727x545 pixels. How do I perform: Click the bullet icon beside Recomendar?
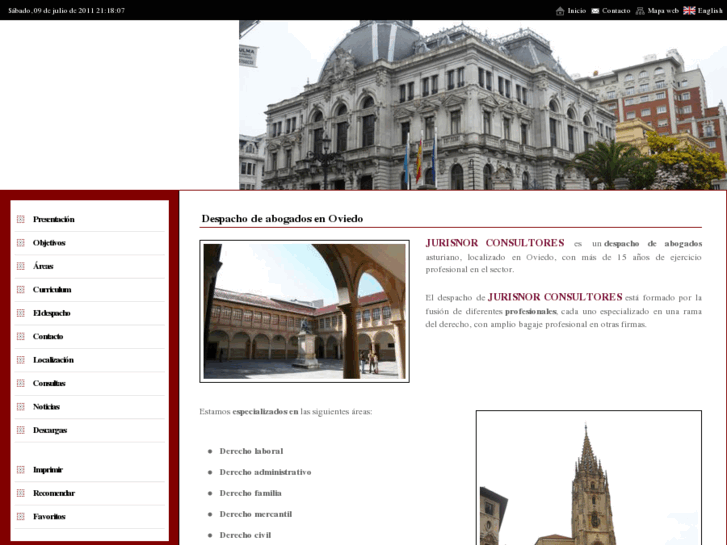[20, 493]
